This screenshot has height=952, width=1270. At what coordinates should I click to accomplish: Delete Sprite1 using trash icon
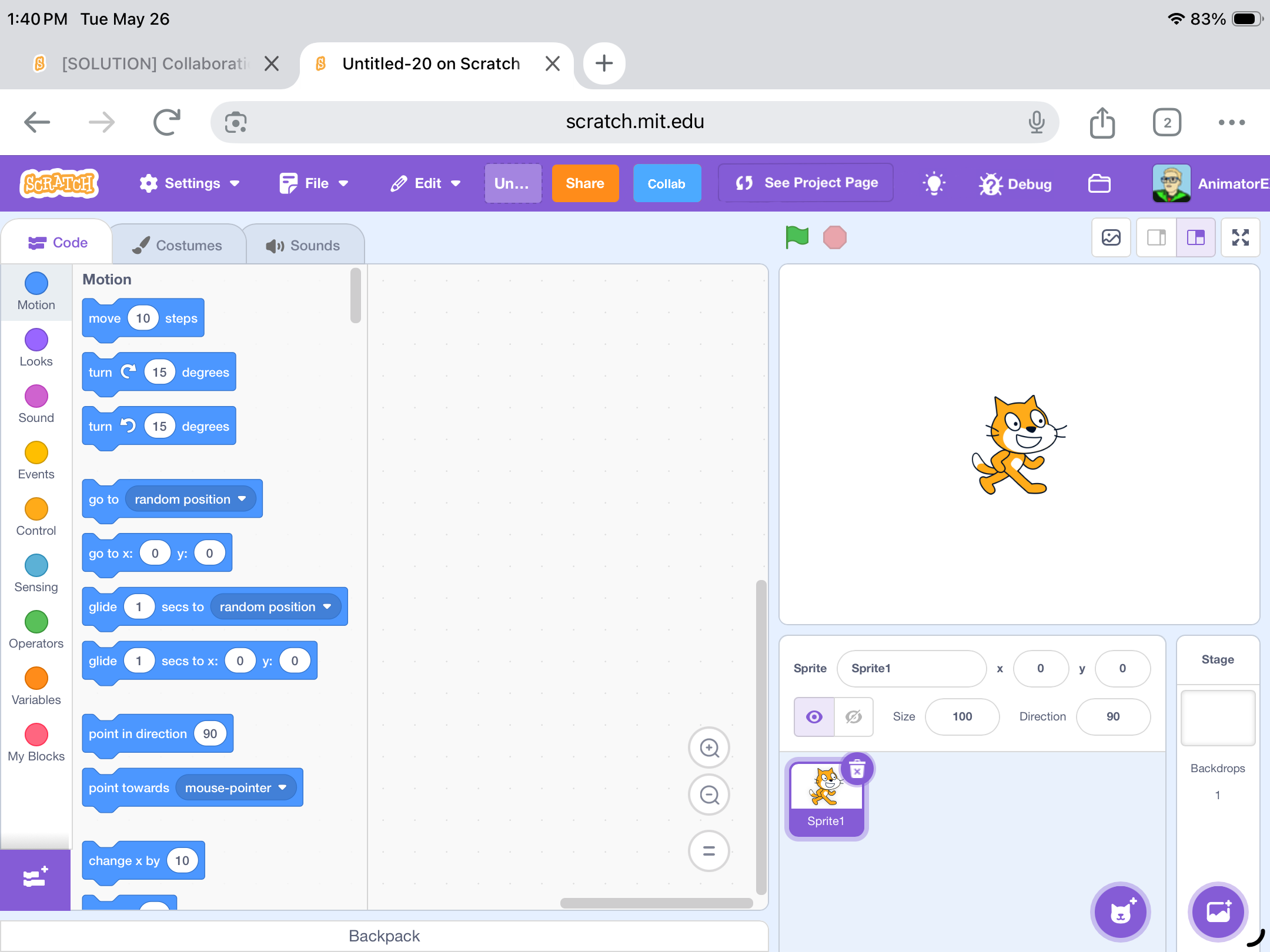[857, 769]
